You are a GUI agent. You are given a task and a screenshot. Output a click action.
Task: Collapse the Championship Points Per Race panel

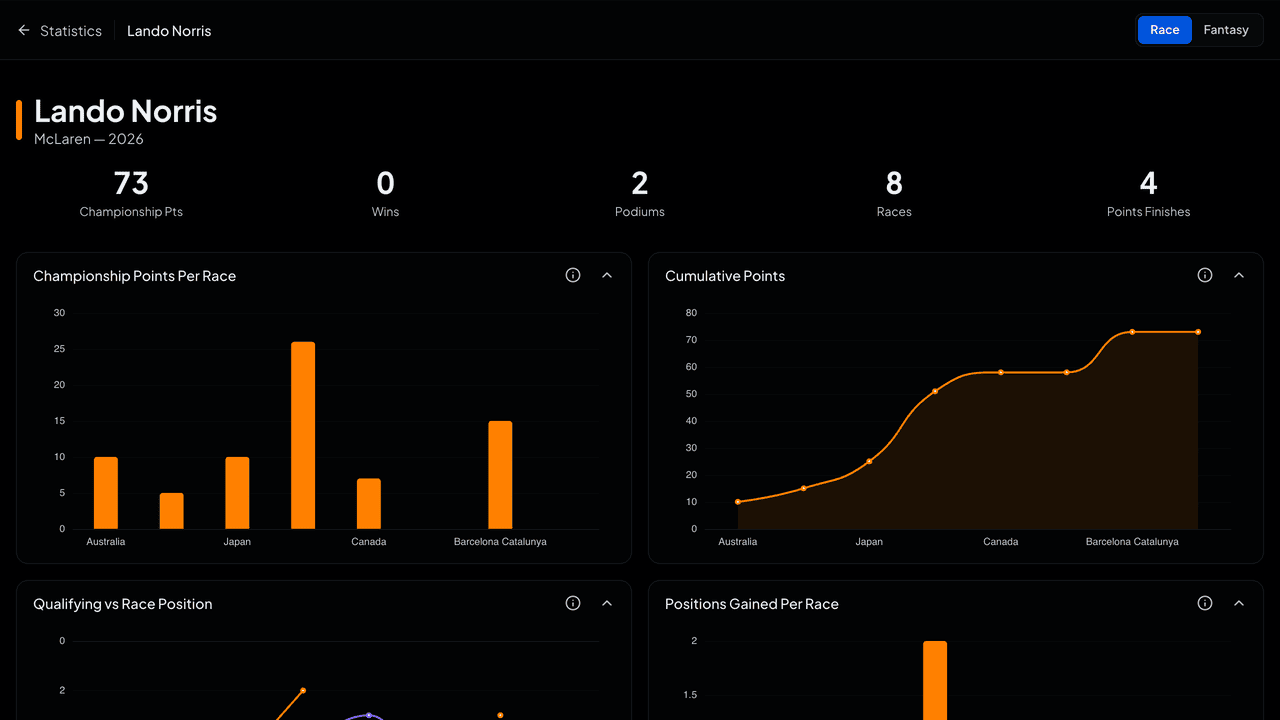pyautogui.click(x=607, y=275)
